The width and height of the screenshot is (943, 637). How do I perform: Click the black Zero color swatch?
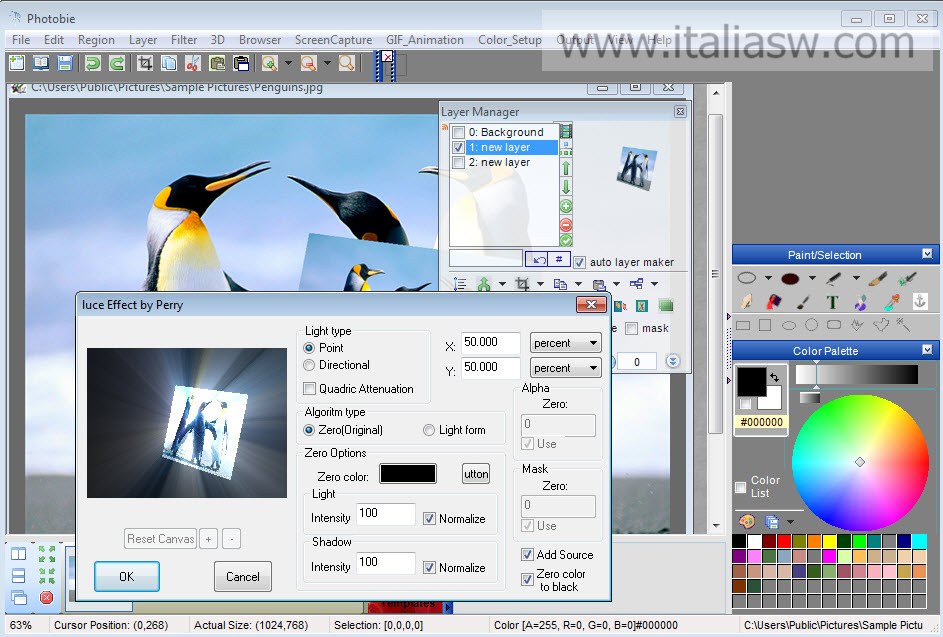[x=408, y=473]
